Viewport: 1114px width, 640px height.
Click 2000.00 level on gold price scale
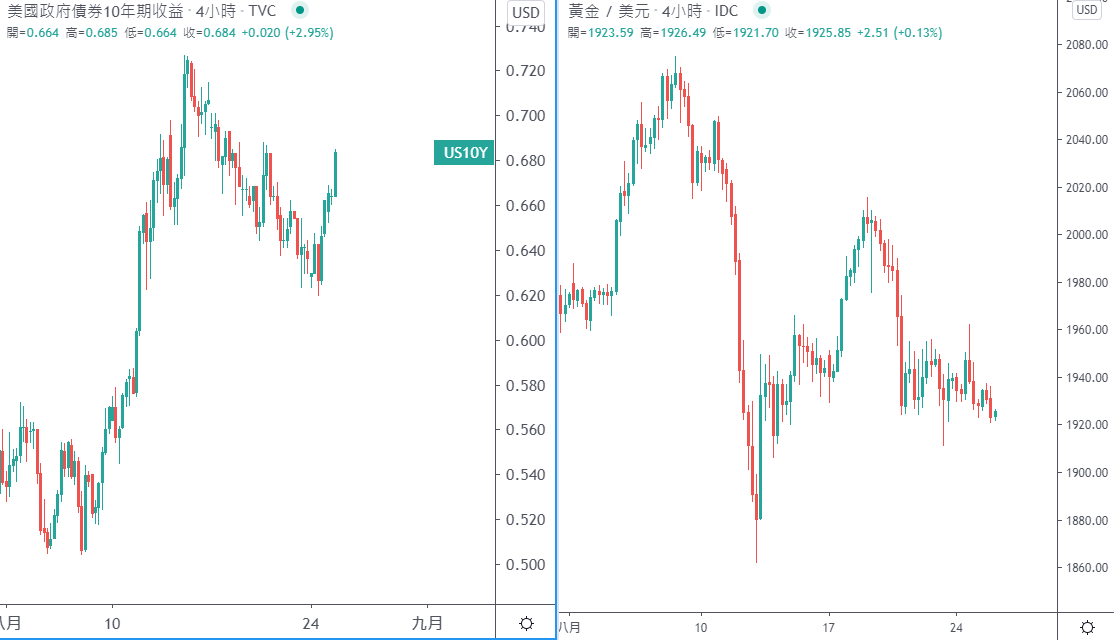click(x=1087, y=235)
